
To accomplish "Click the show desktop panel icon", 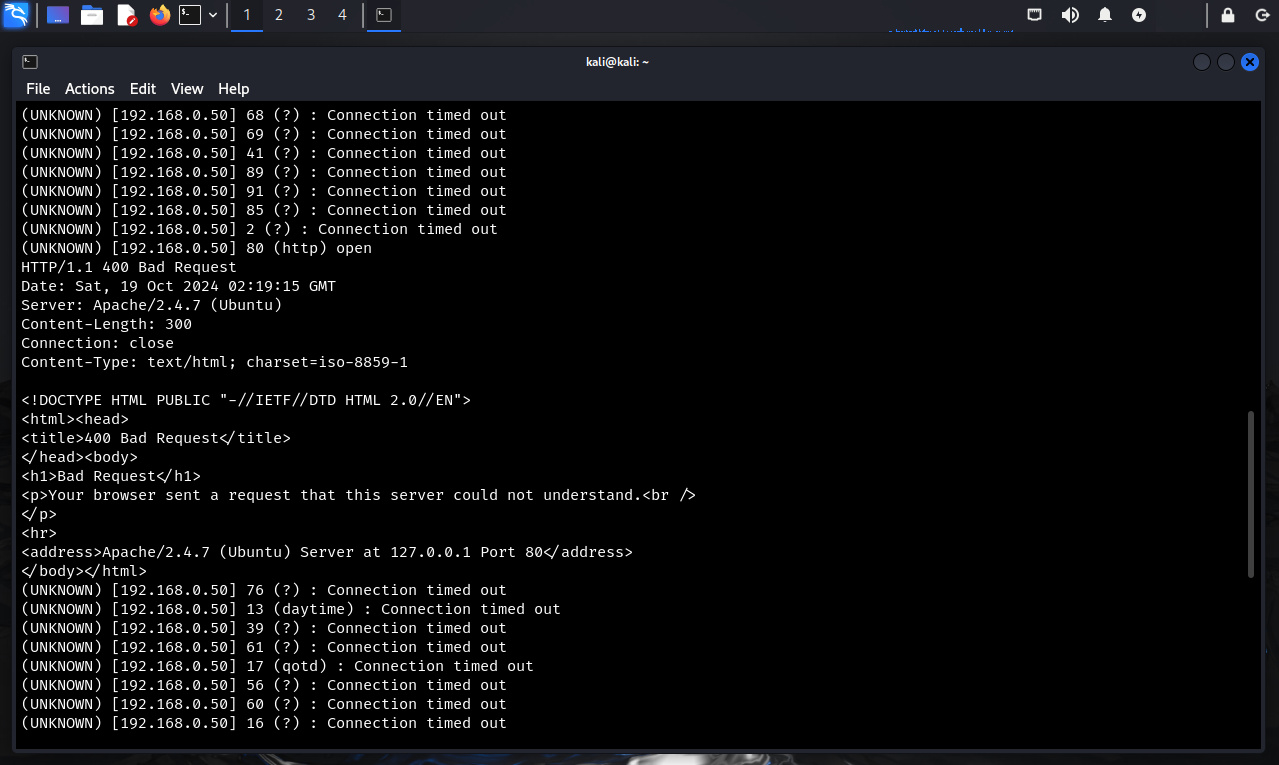I will tap(57, 15).
